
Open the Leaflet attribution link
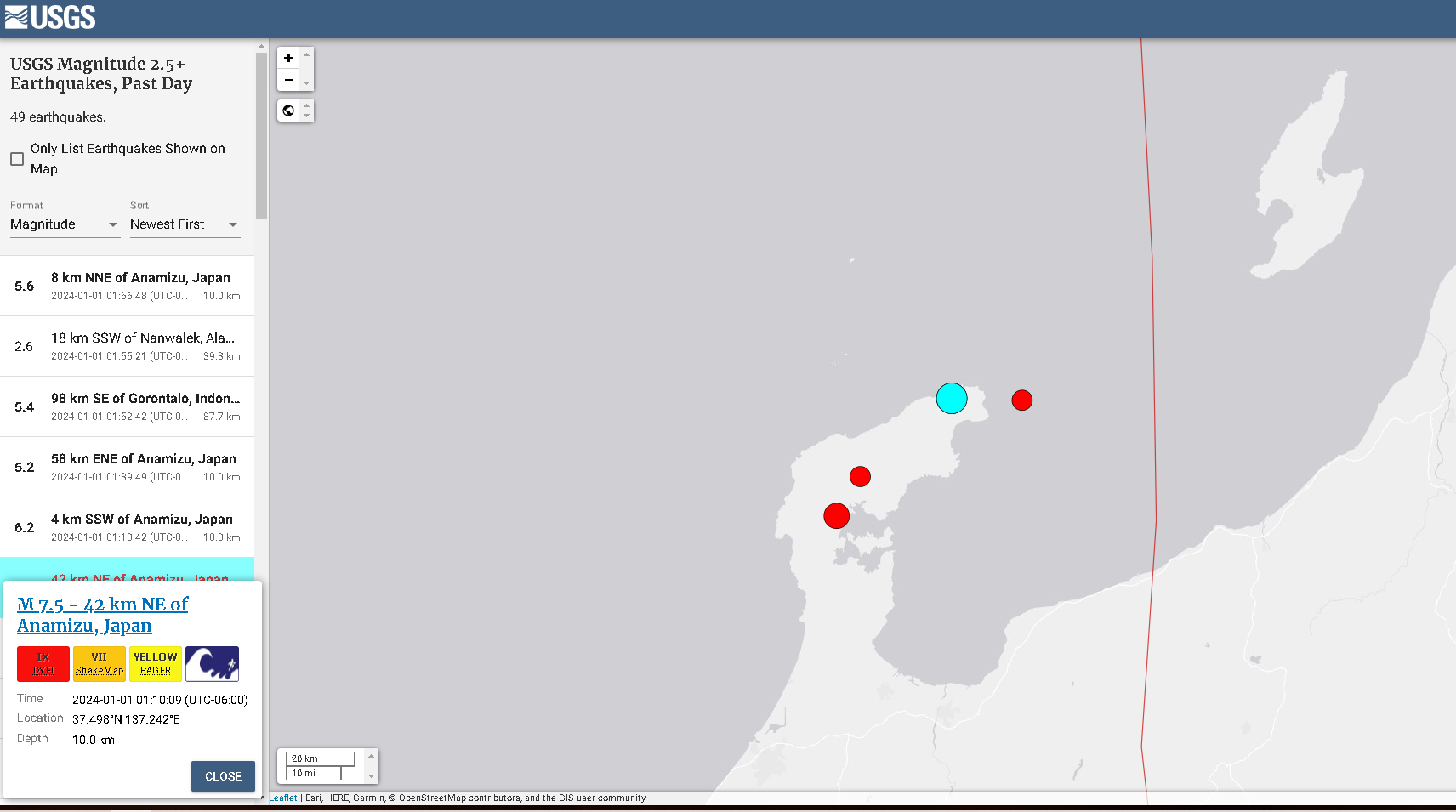[283, 798]
